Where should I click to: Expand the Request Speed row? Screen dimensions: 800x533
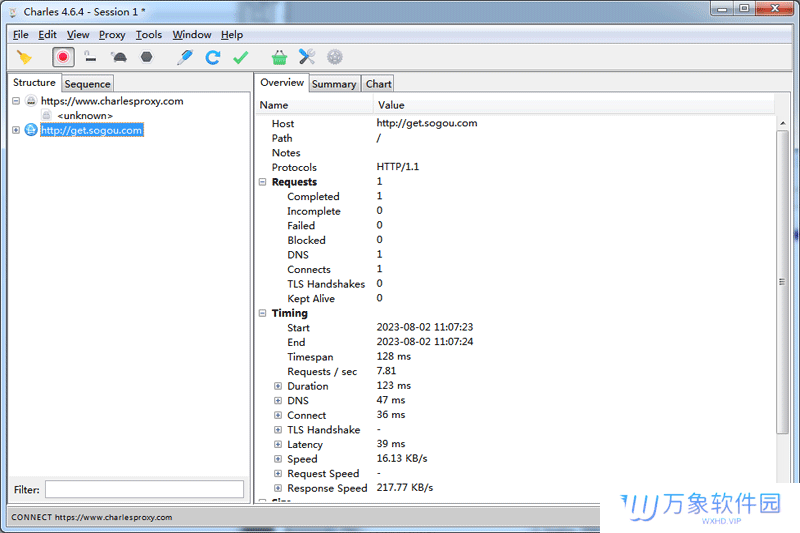(x=278, y=474)
